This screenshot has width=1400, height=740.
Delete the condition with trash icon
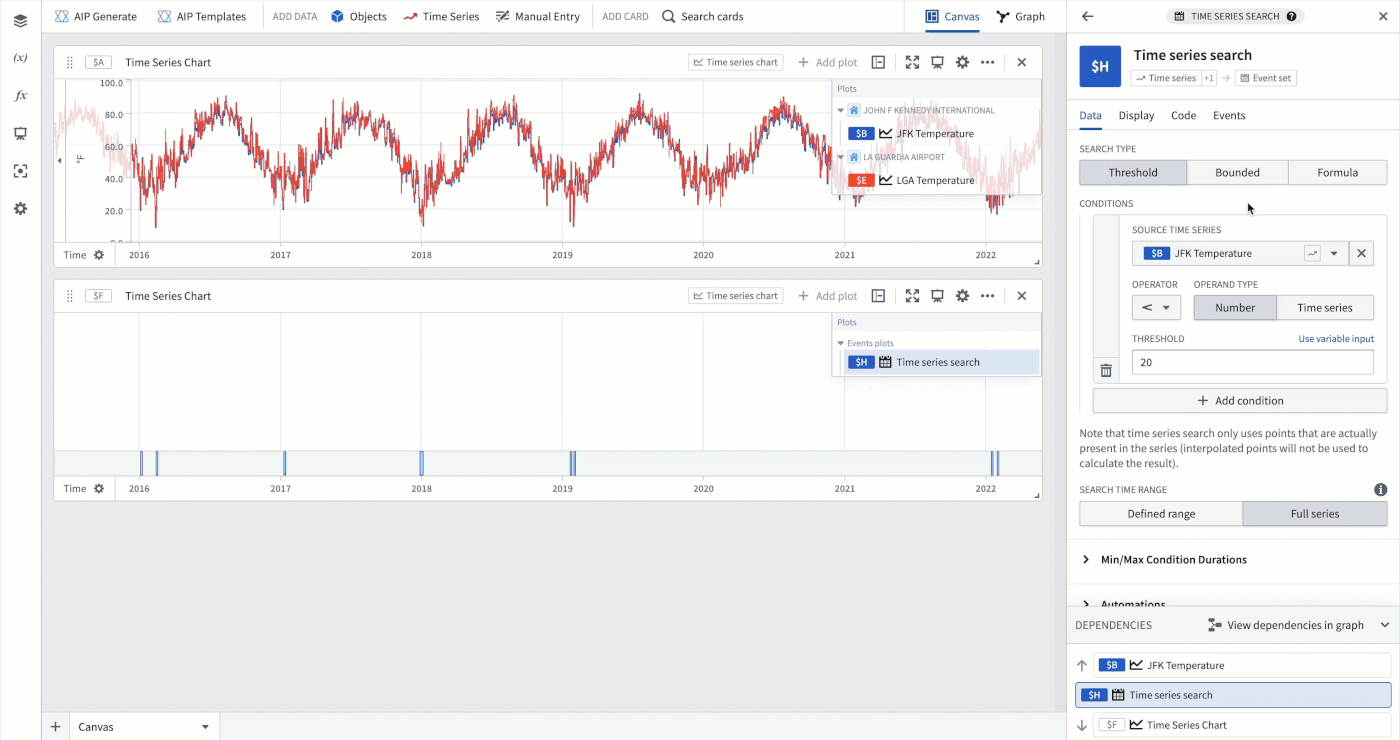tap(1106, 371)
